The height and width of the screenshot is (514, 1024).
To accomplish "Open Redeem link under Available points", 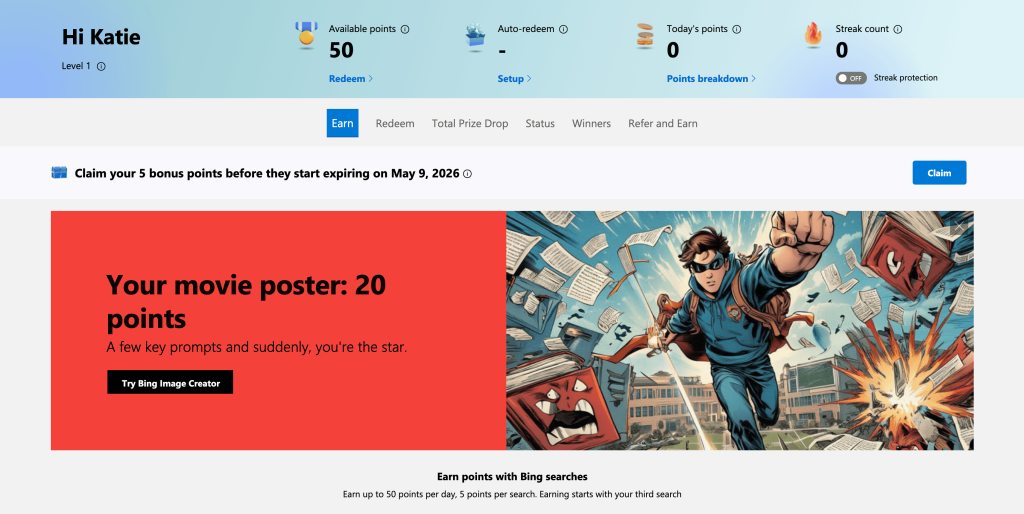I will 350,79.
